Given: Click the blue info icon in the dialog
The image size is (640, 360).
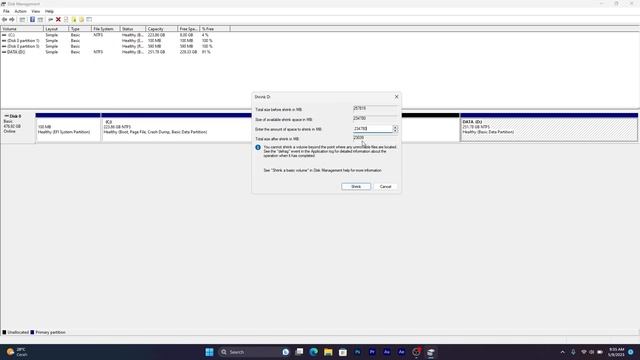Looking at the screenshot, I should coord(258,147).
